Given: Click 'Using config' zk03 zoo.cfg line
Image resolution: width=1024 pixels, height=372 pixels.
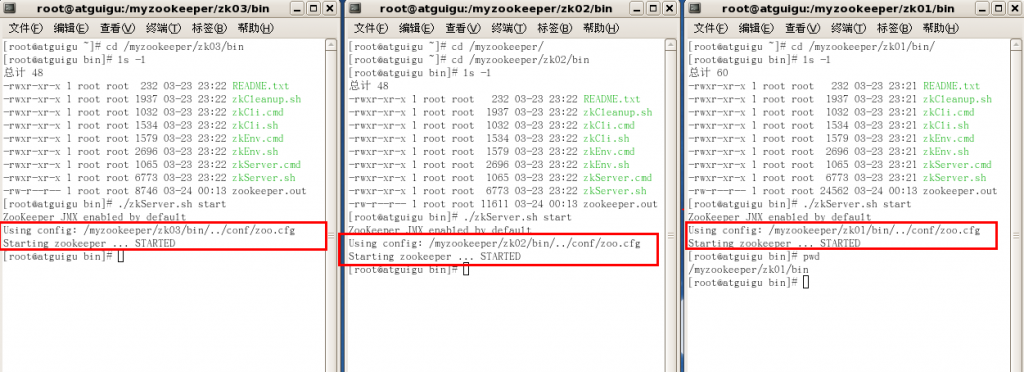Looking at the screenshot, I should tap(149, 230).
